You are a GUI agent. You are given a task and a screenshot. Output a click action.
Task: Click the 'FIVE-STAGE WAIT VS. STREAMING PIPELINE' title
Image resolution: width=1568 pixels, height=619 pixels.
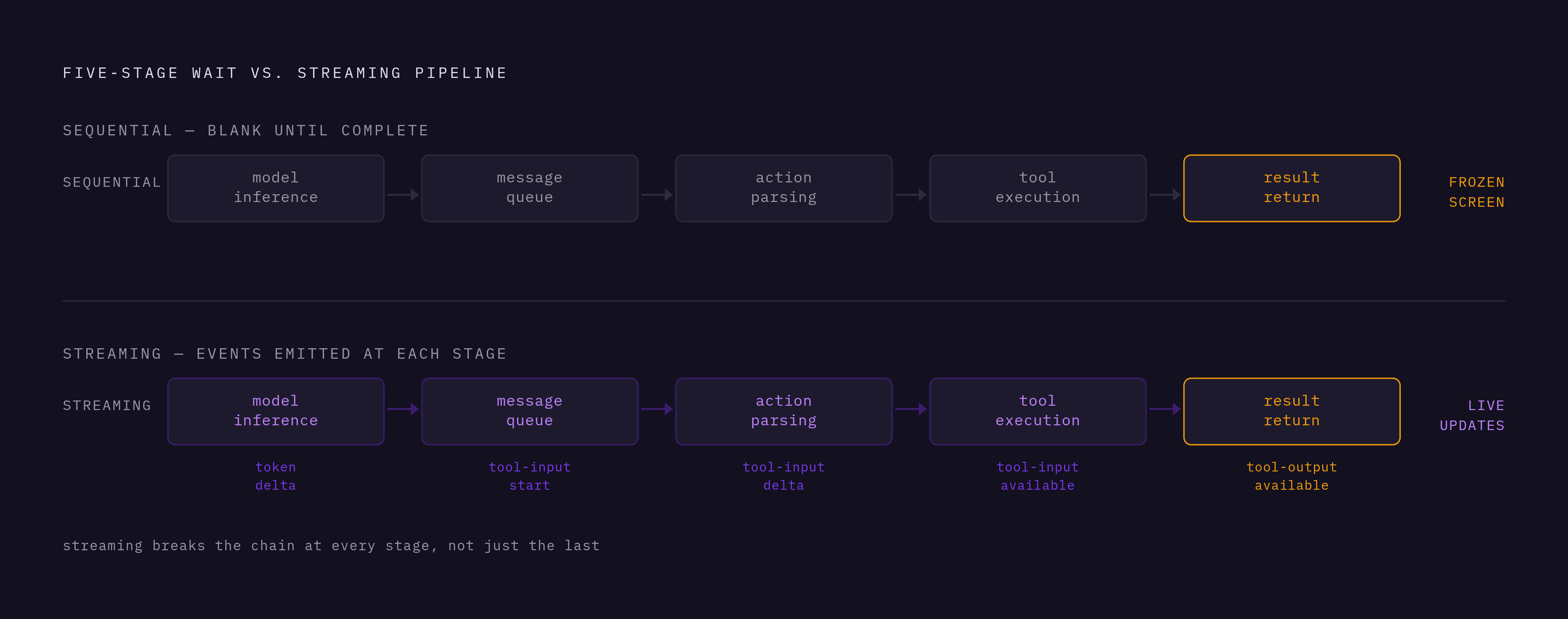pos(285,73)
